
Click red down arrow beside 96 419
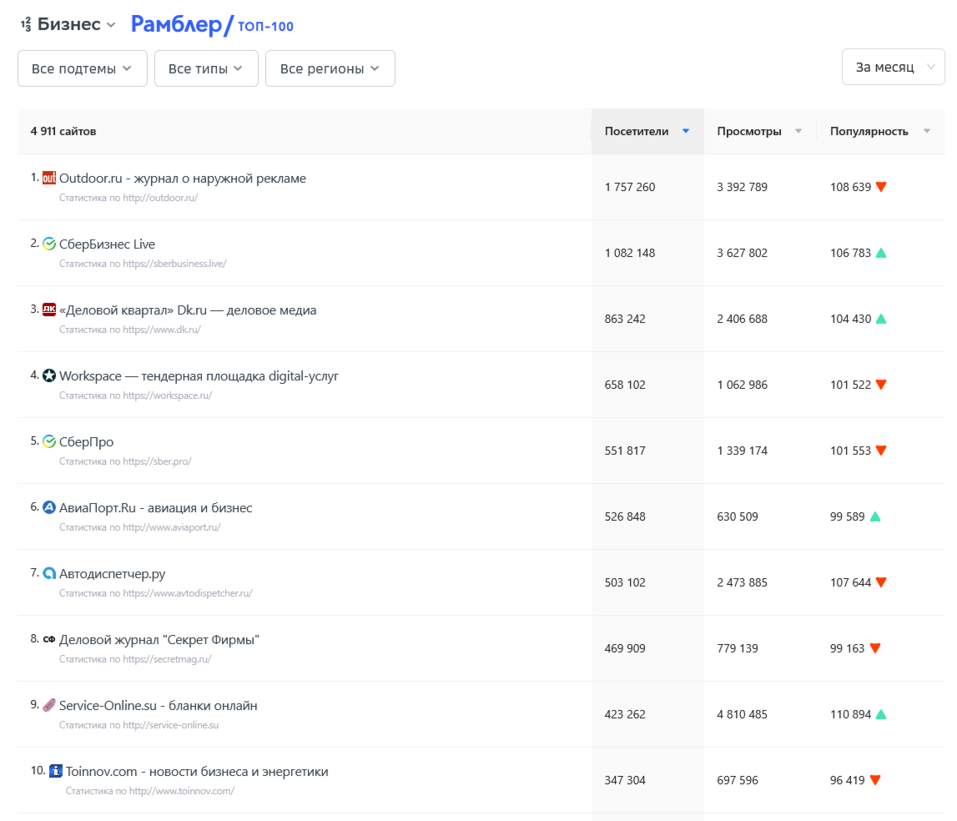[x=875, y=780]
